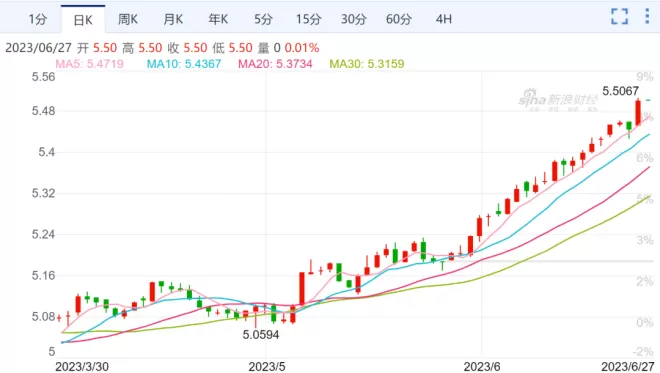Click the MA30 indicator label
Screen dimensions: 660x373
point(367,64)
